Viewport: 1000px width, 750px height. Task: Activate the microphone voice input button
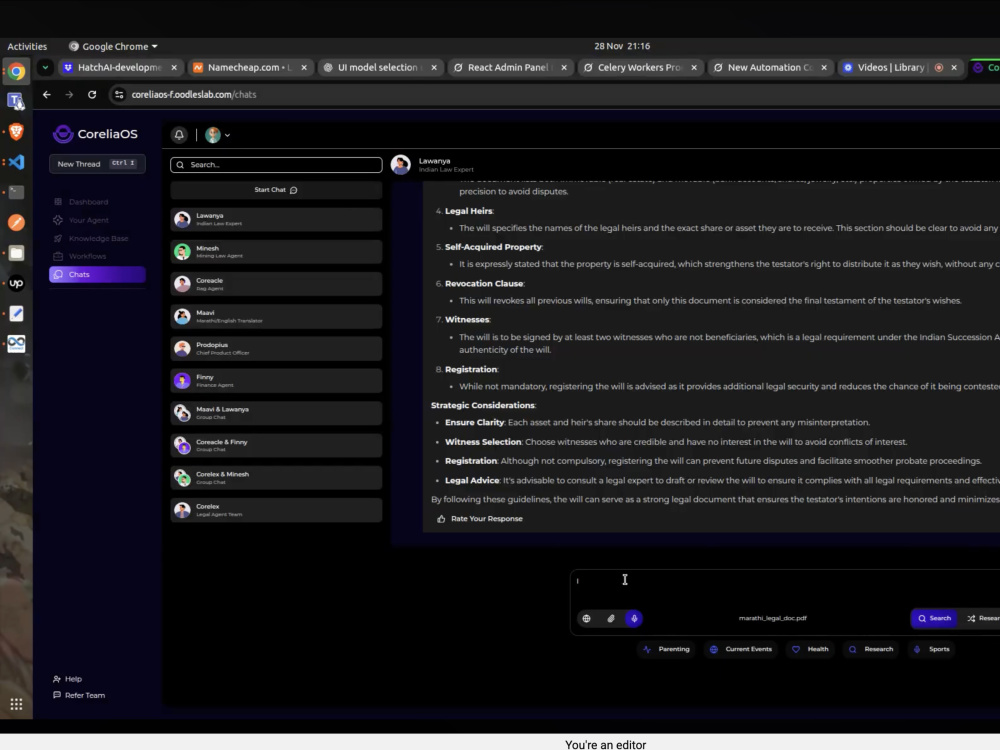pyautogui.click(x=634, y=618)
